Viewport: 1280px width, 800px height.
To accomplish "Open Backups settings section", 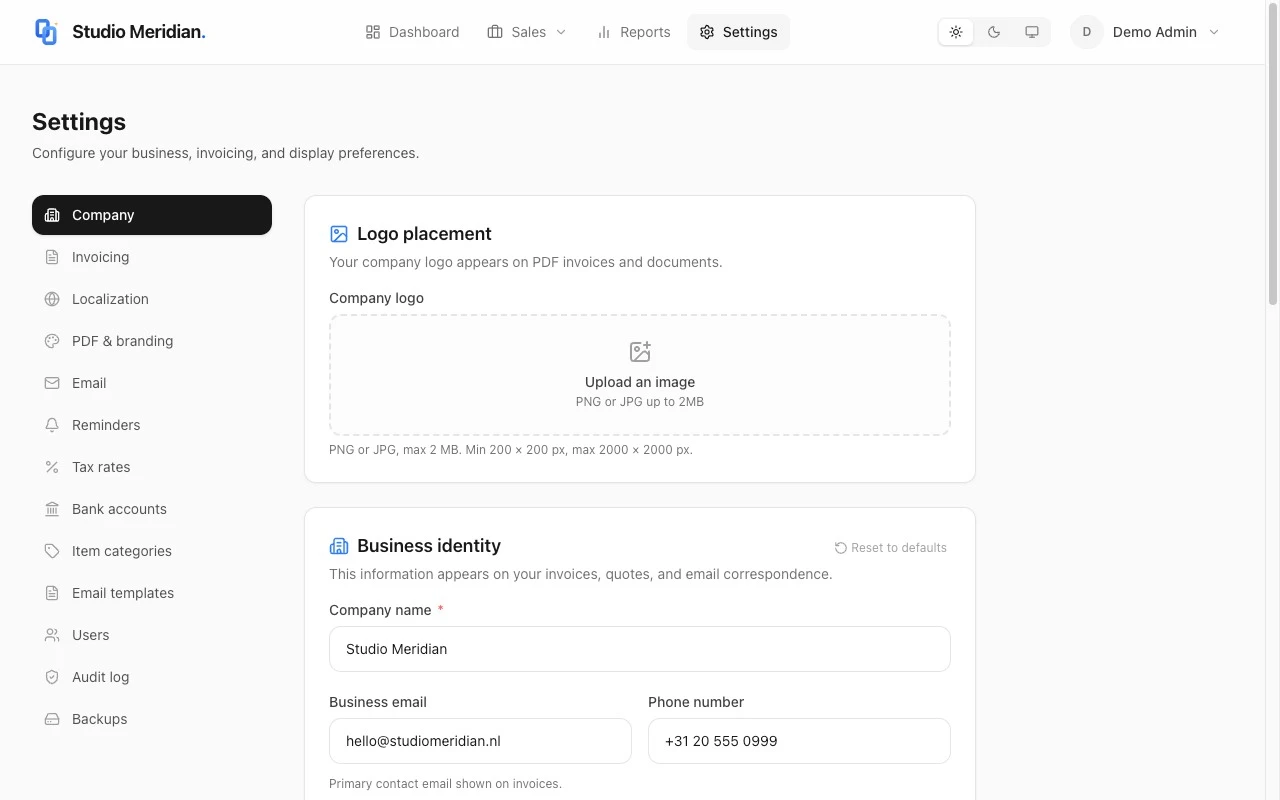I will [x=152, y=719].
